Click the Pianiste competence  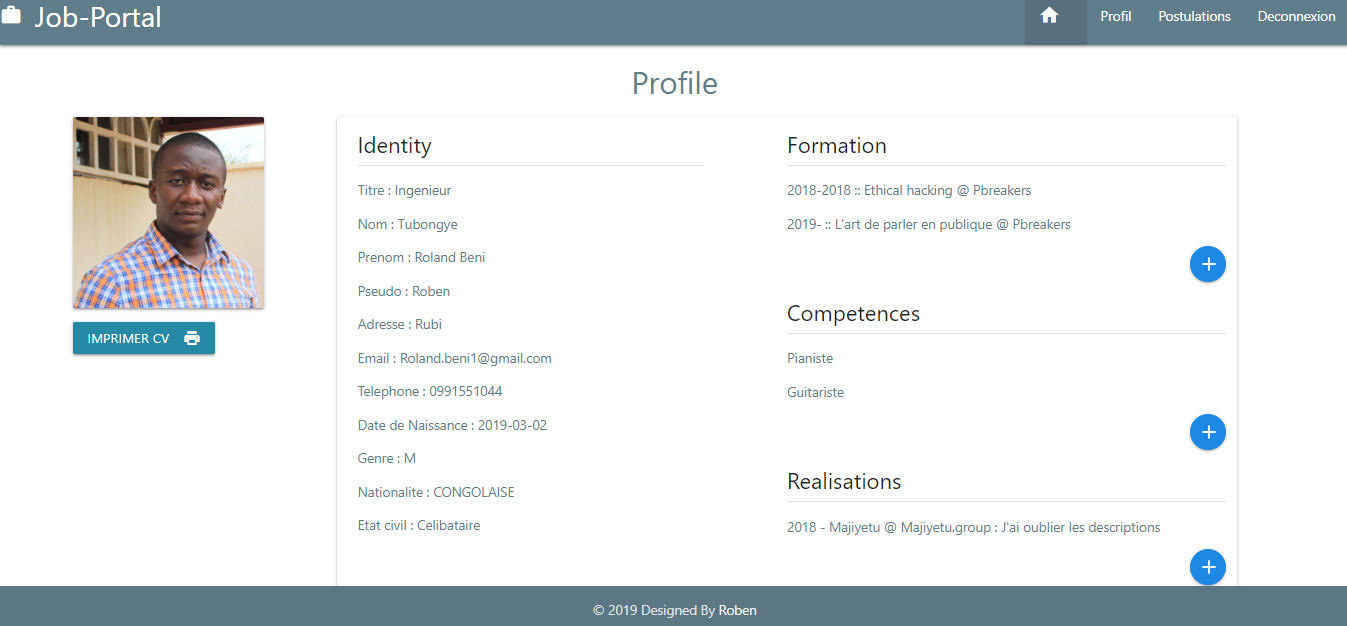pos(810,358)
